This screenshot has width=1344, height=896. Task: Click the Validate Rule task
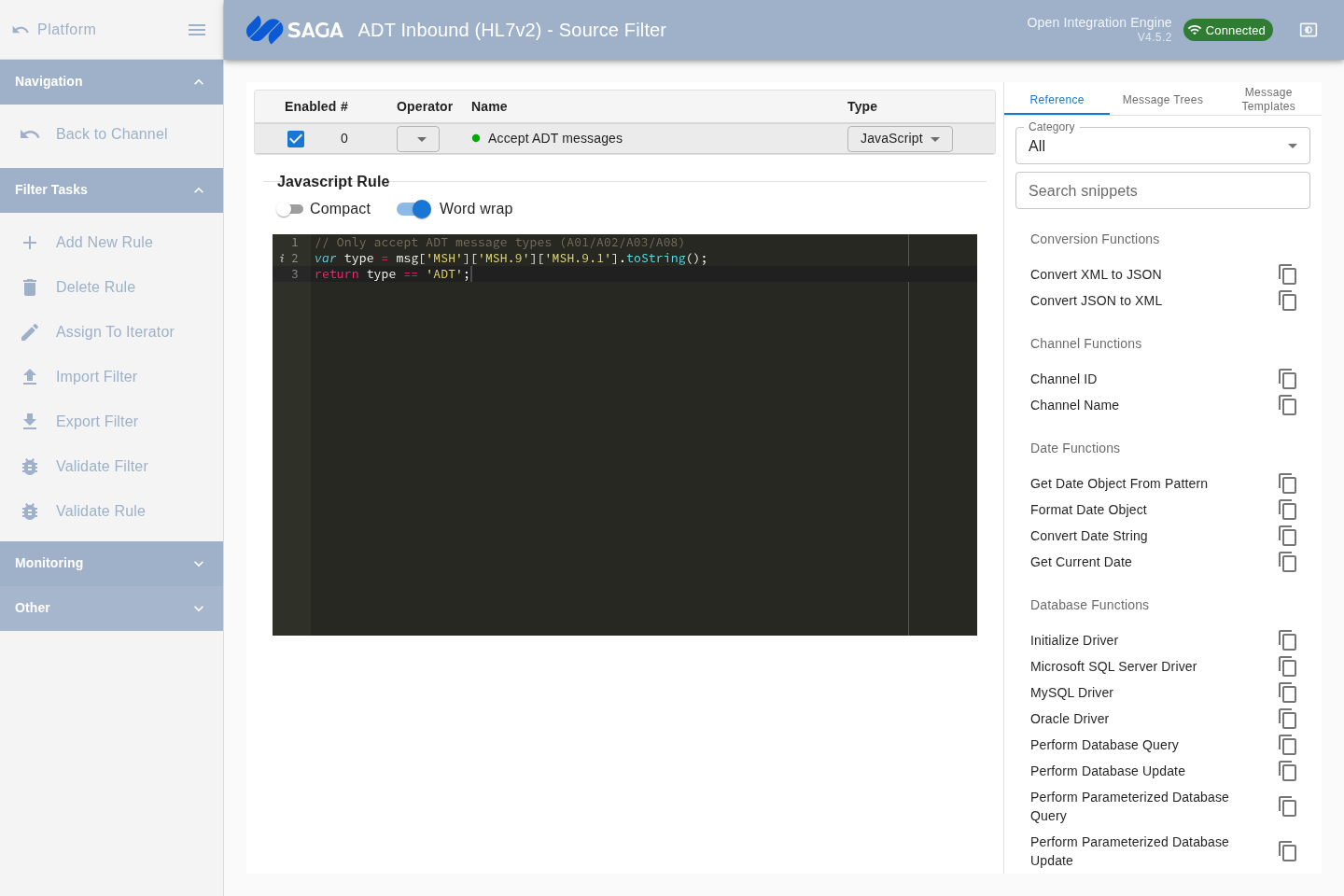point(112,511)
